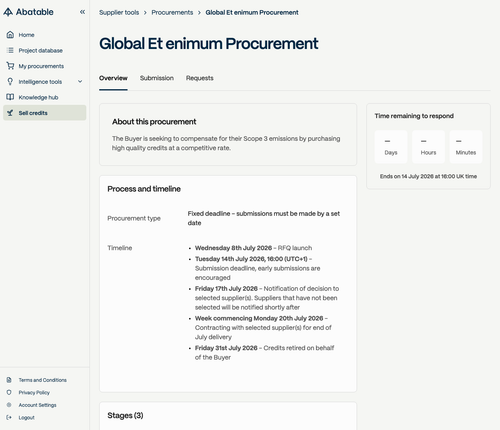Click the Logout arrow icon
Viewport: 500px width, 430px height.
(9, 417)
